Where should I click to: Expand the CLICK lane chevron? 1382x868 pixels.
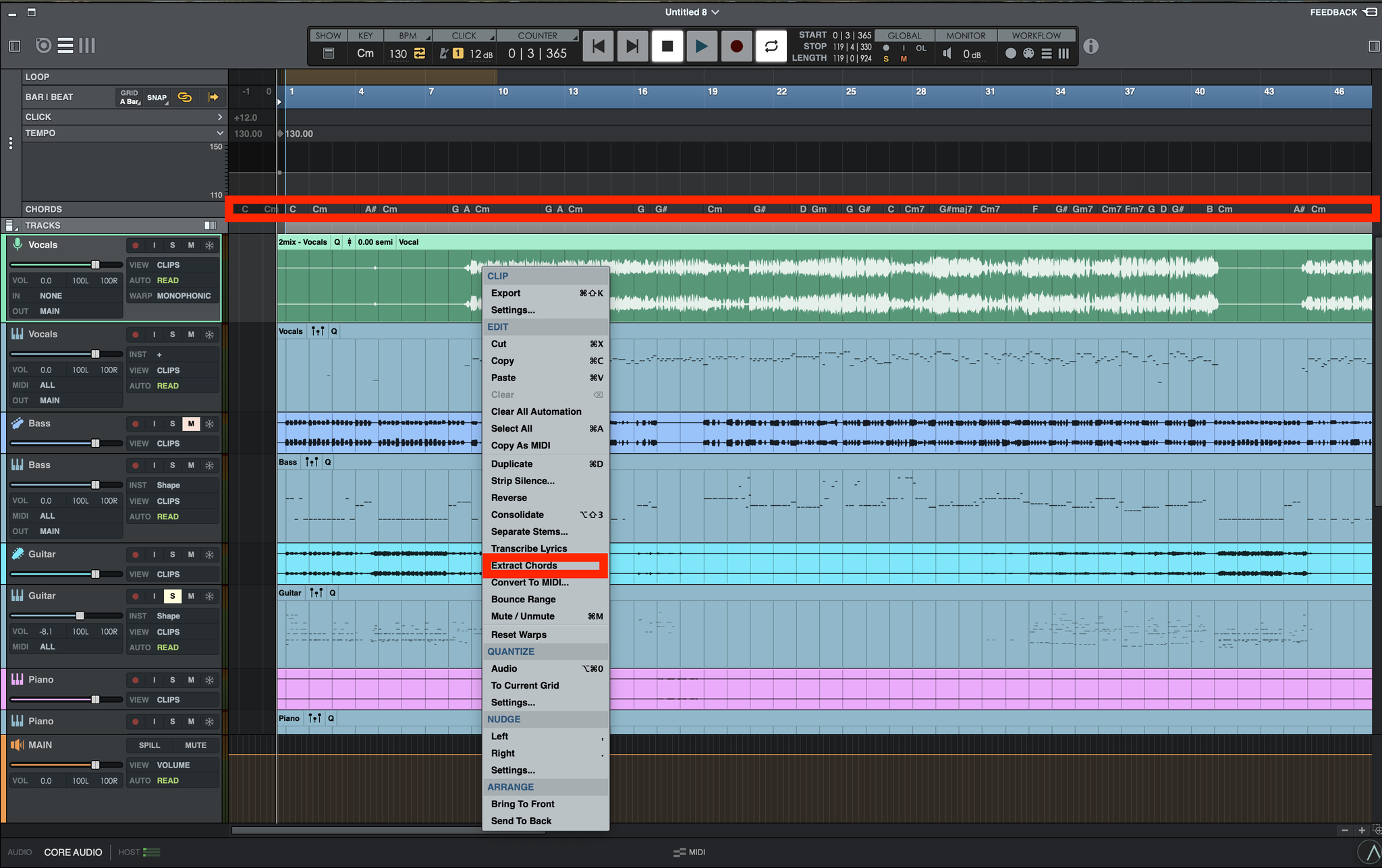[219, 117]
